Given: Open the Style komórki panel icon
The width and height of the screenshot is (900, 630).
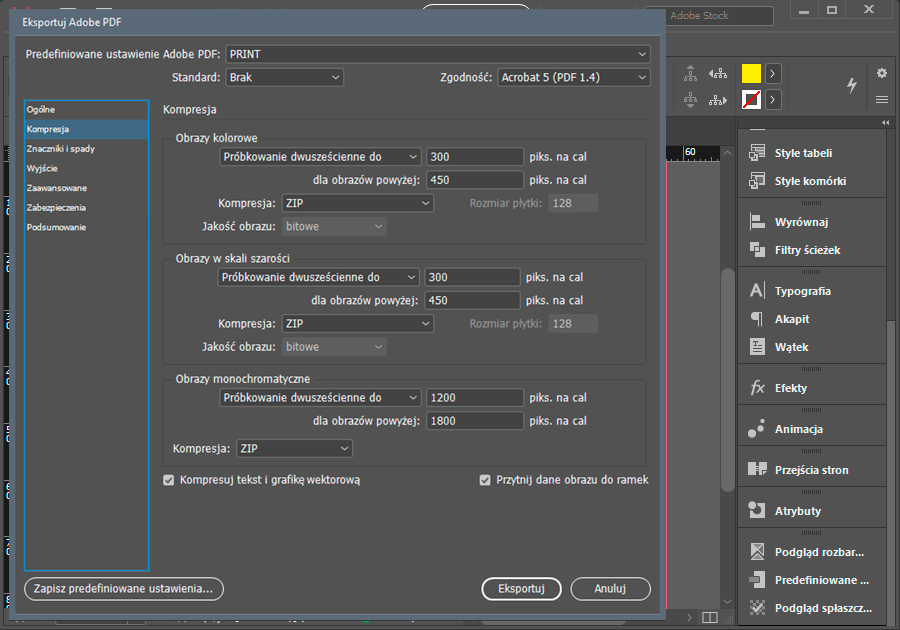Looking at the screenshot, I should pyautogui.click(x=757, y=181).
